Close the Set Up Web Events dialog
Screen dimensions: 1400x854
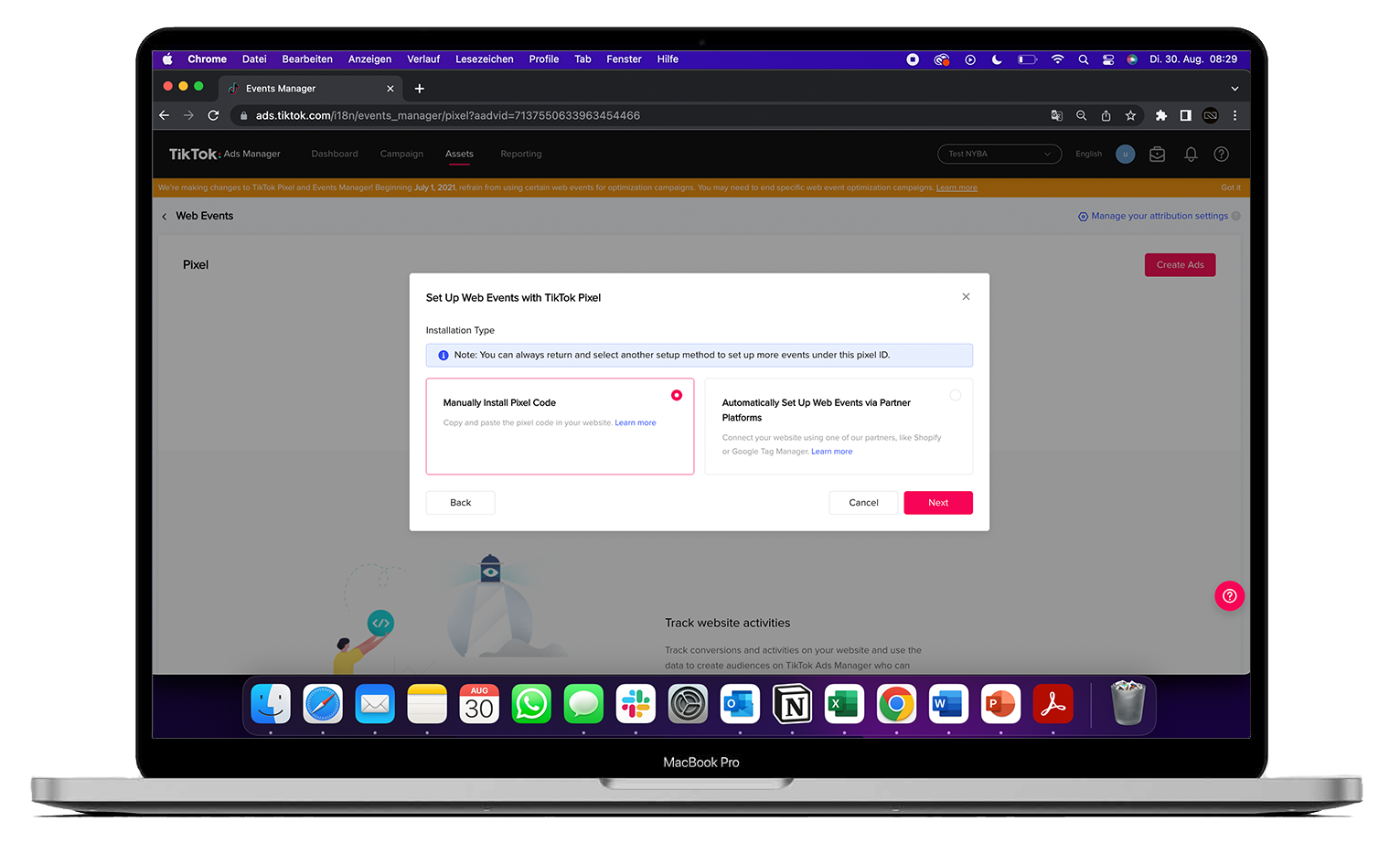pyautogui.click(x=966, y=296)
